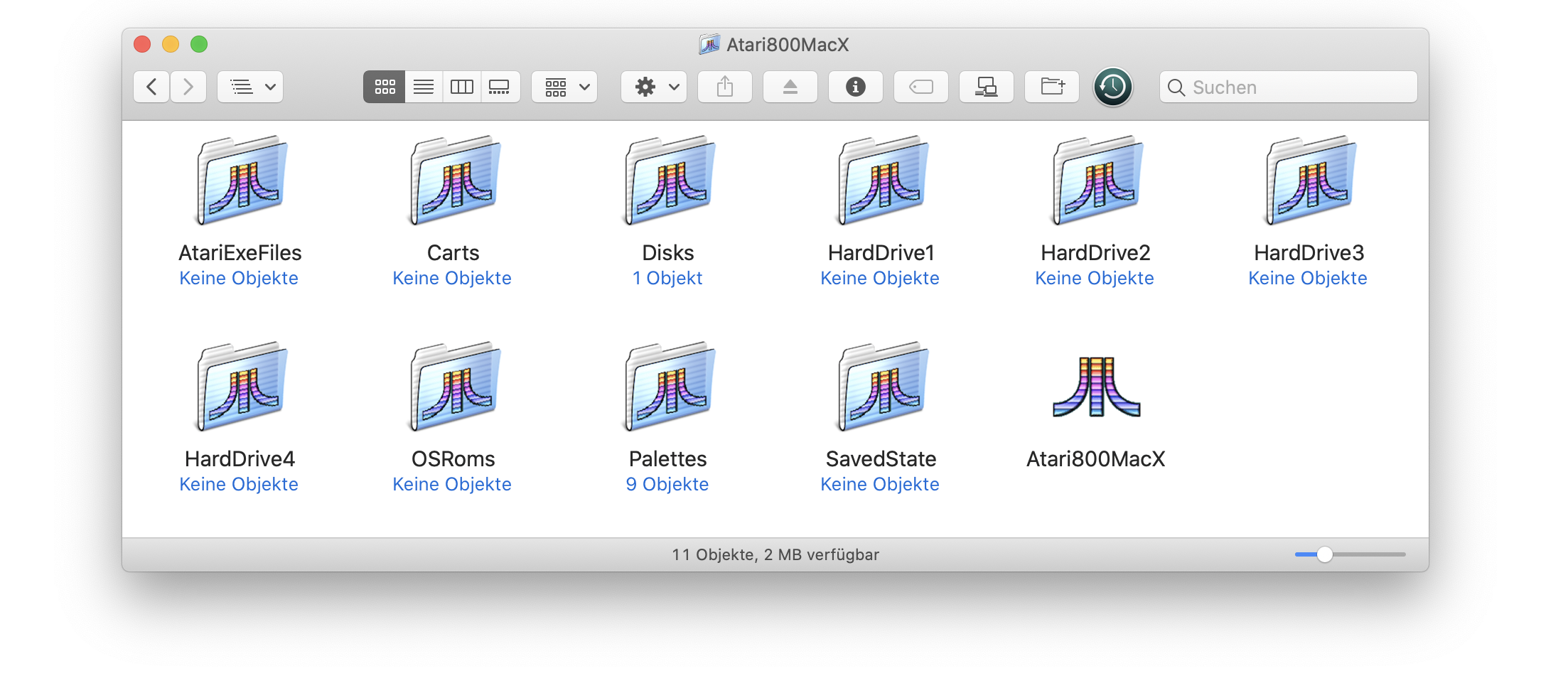The image size is (1568, 698).
Task: Click 'Keine Objekte' under SavedState
Action: tap(880, 484)
